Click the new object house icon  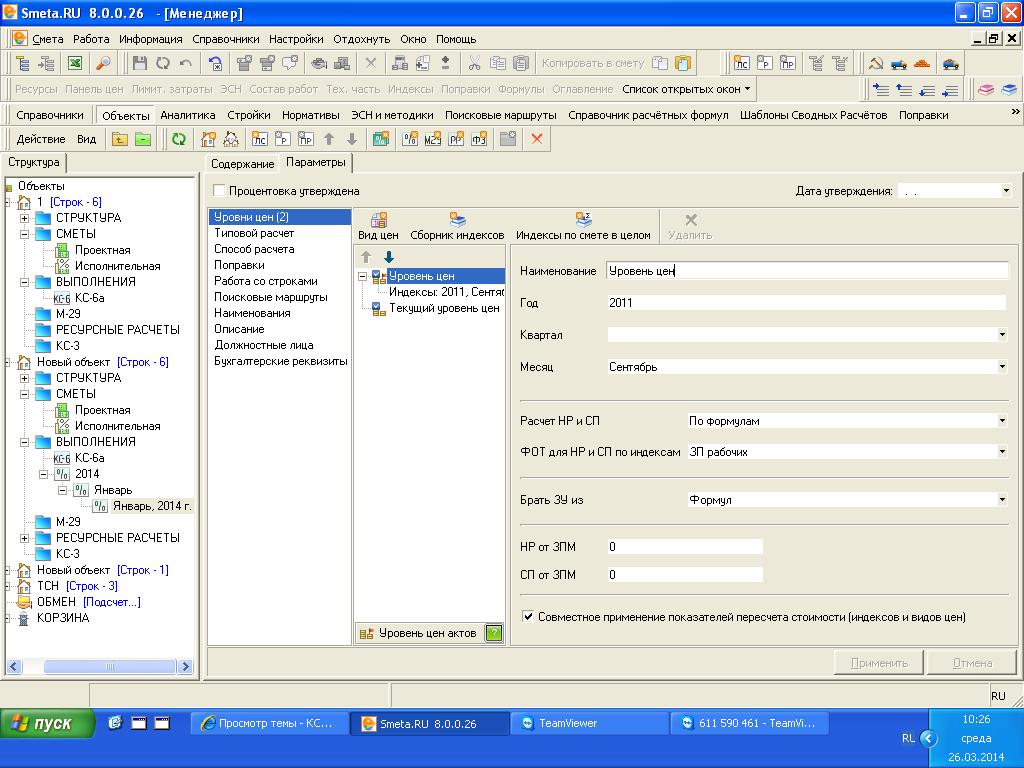pos(208,138)
